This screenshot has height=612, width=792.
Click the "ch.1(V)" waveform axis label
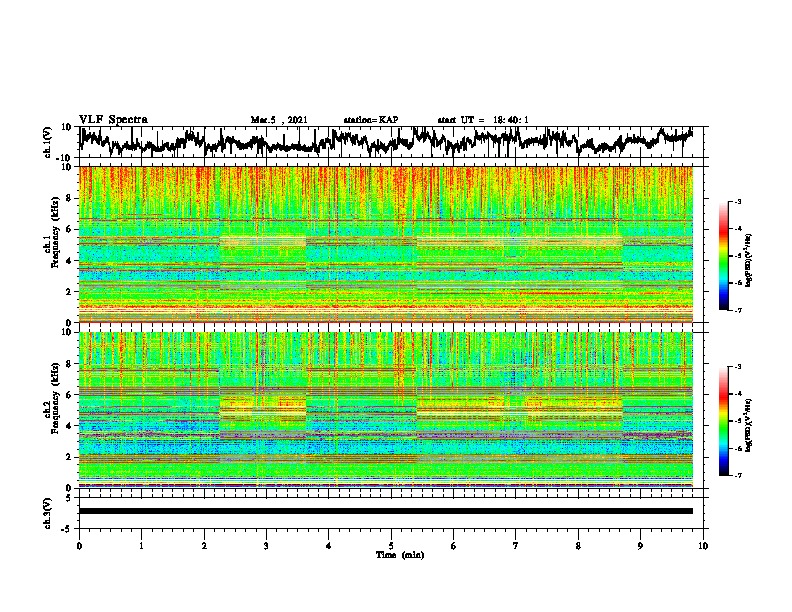point(48,142)
